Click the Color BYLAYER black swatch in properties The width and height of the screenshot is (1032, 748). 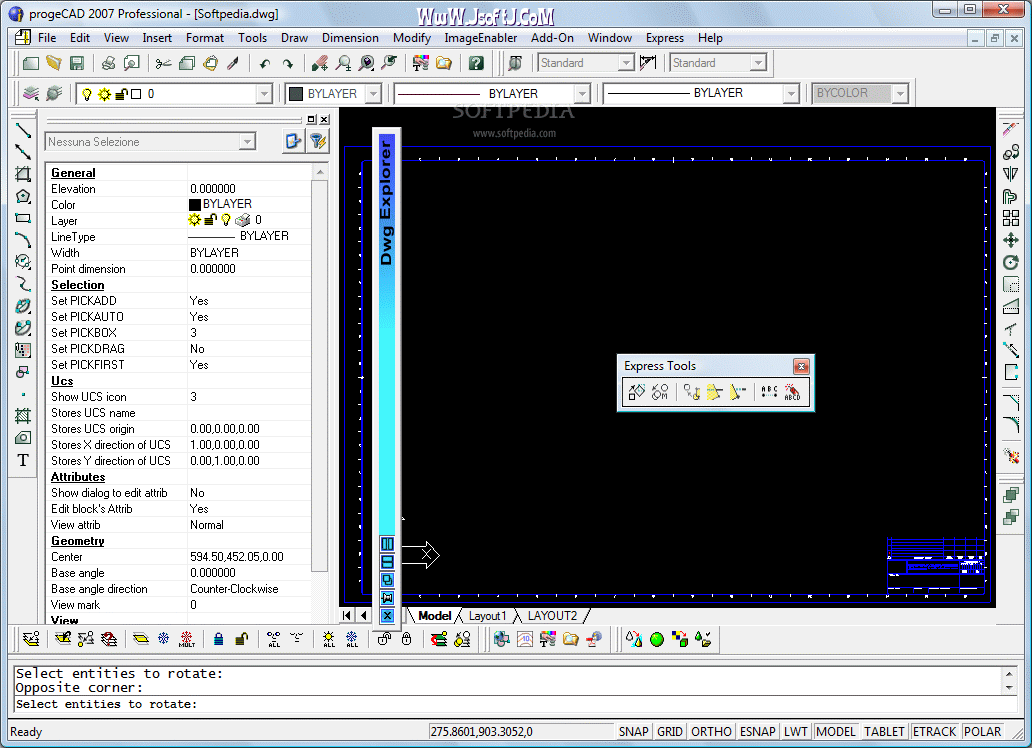pyautogui.click(x=195, y=205)
